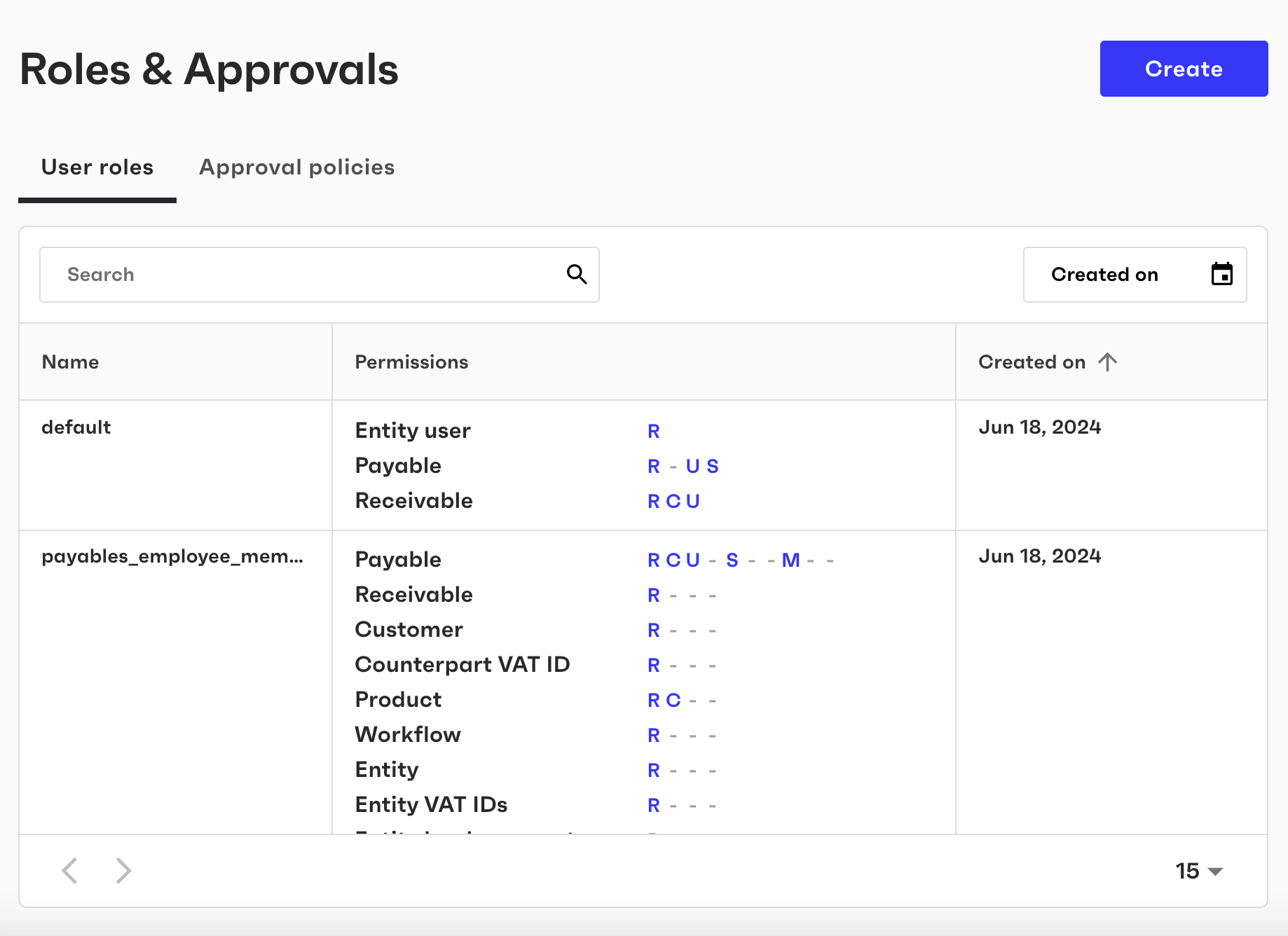Click the R C U permissions for Receivable
The image size is (1288, 936).
(x=673, y=500)
